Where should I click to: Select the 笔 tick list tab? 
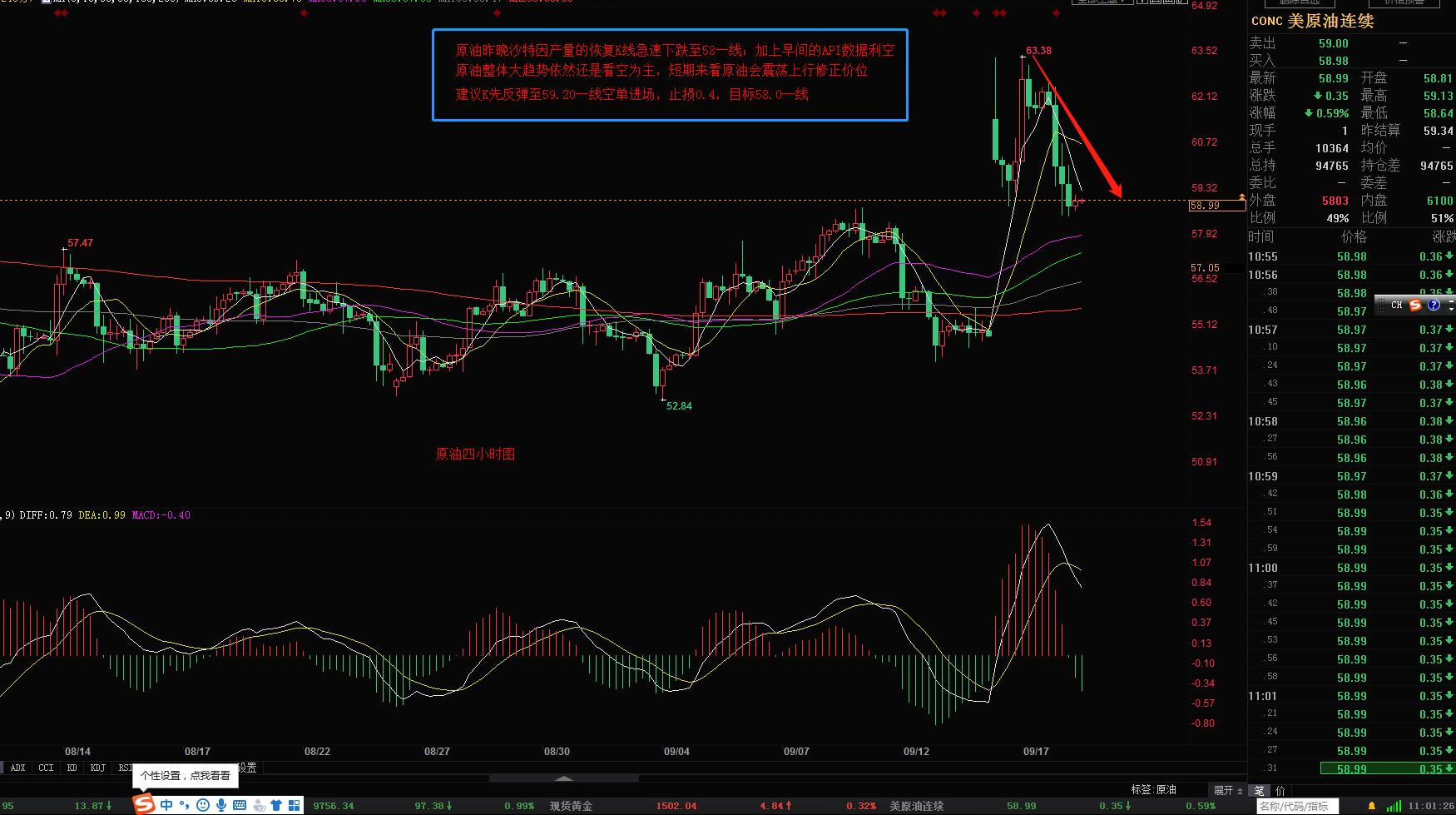tap(1259, 790)
